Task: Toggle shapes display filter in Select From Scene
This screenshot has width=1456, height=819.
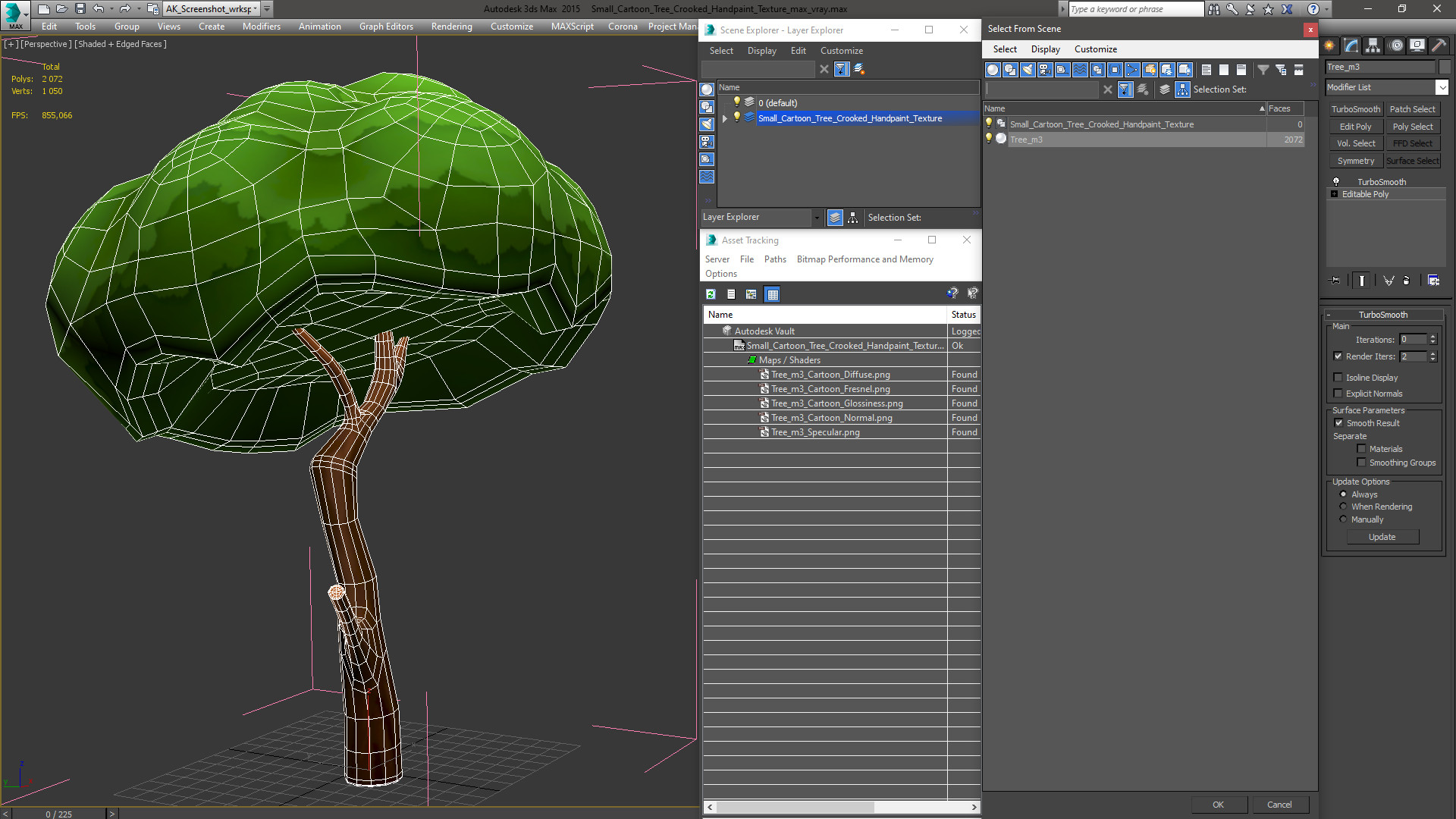Action: click(1010, 70)
